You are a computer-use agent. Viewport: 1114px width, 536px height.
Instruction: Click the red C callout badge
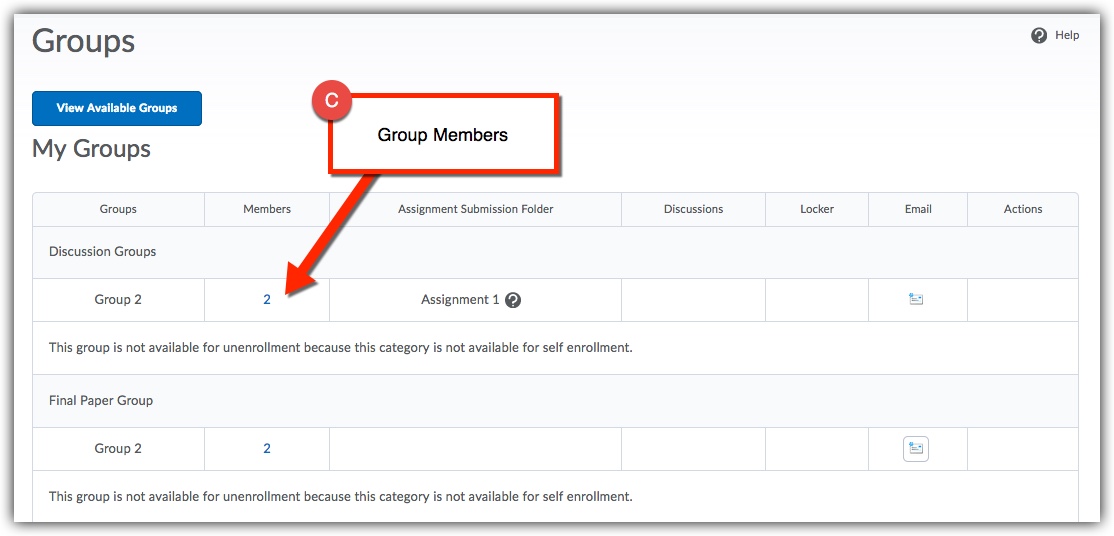point(332,102)
